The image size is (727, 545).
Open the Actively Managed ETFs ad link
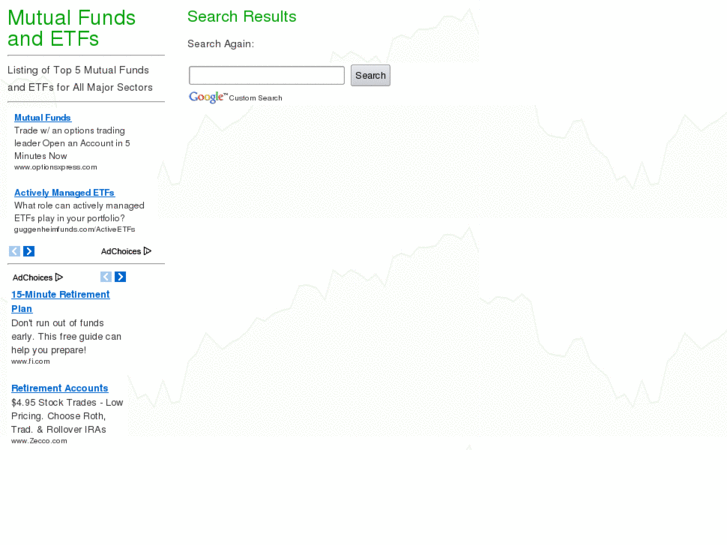pyautogui.click(x=64, y=193)
